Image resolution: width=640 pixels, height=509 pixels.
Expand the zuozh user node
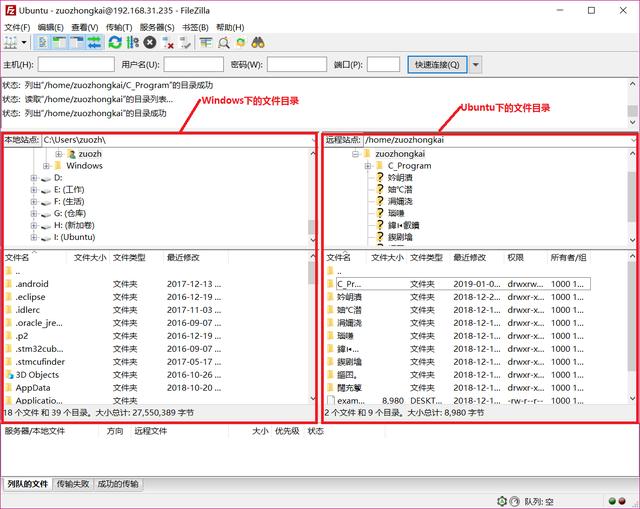pos(59,154)
